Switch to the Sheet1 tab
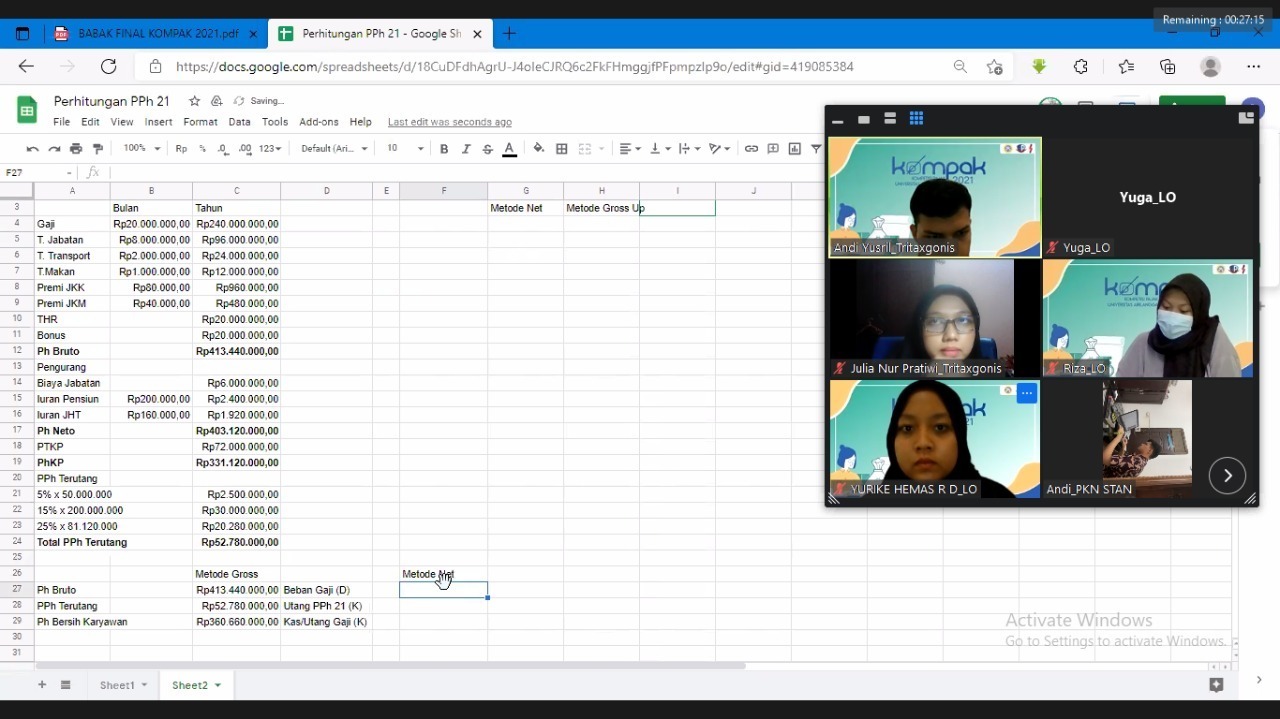This screenshot has height=719, width=1280. 117,685
